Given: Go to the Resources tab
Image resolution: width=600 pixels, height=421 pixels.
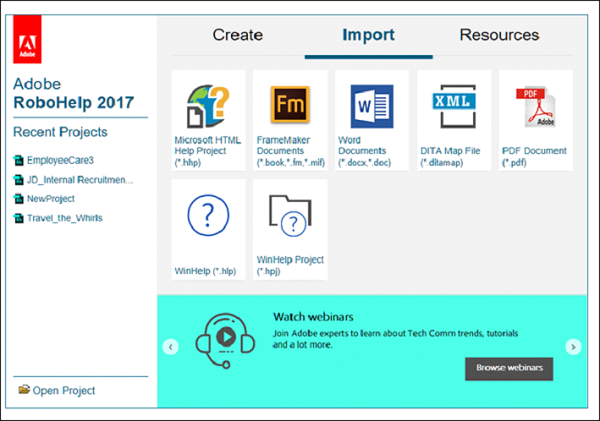Looking at the screenshot, I should click(499, 35).
